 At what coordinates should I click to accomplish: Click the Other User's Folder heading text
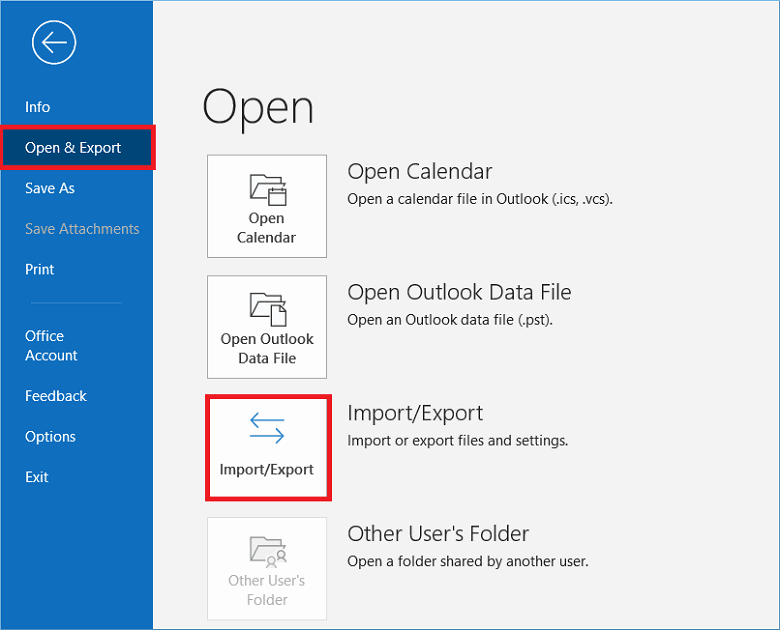pyautogui.click(x=438, y=534)
